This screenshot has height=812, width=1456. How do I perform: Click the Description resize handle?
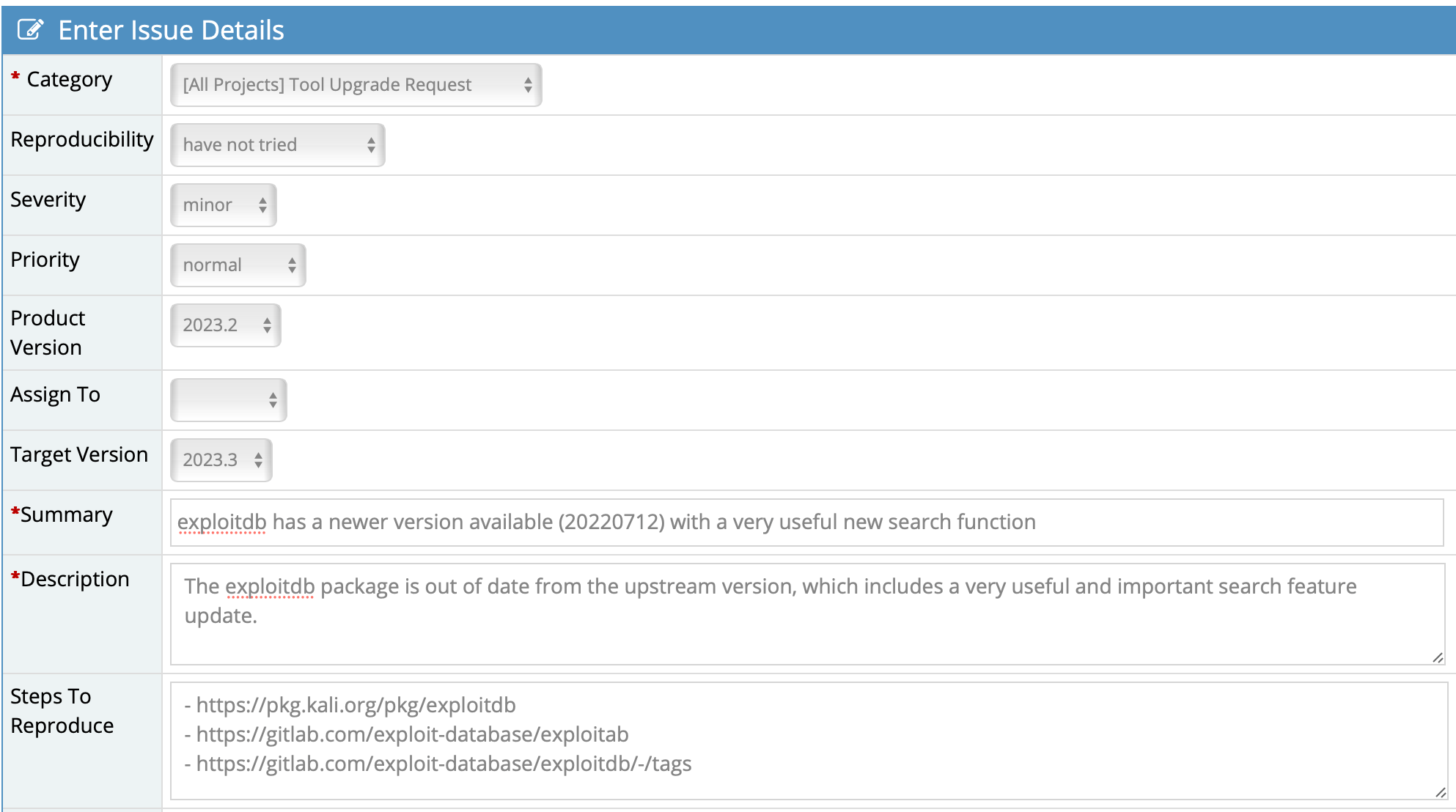pos(1438,657)
